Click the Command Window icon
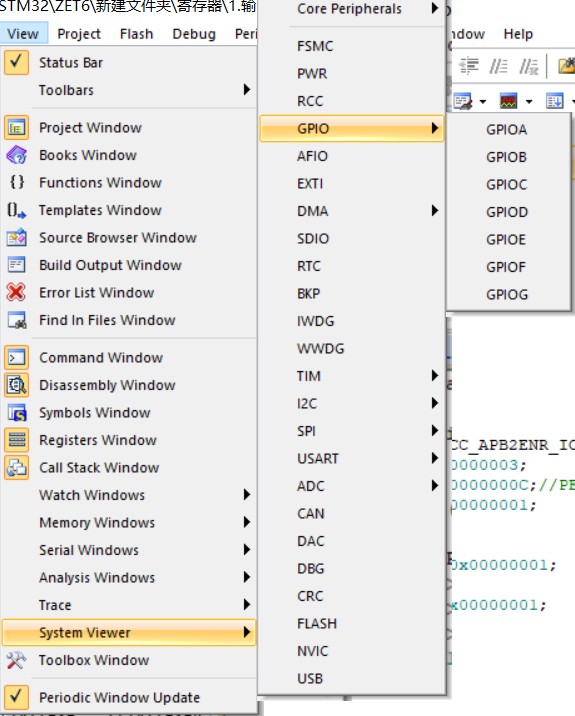Image resolution: width=575 pixels, height=716 pixels. [x=16, y=358]
